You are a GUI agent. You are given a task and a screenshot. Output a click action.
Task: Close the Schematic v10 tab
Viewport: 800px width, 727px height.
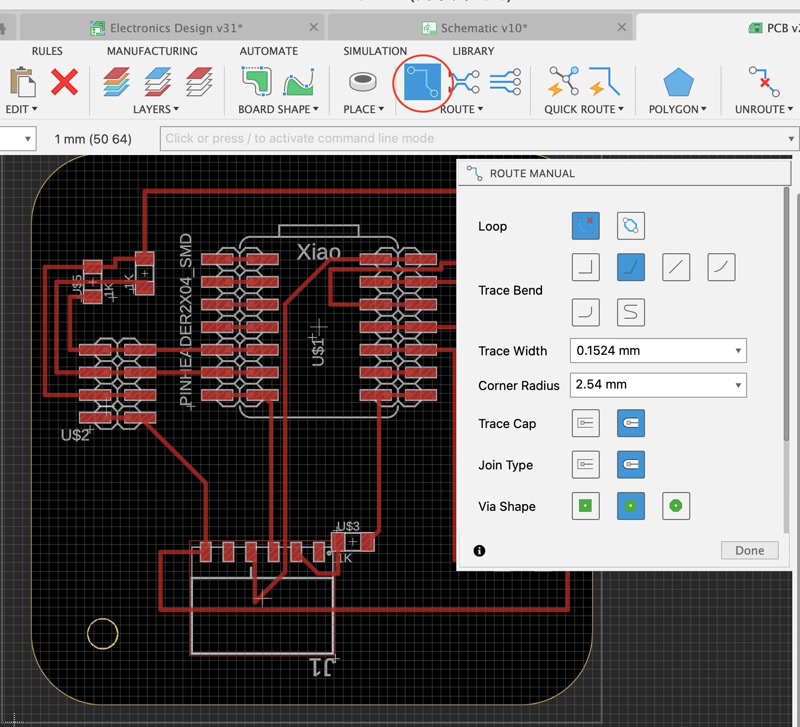[x=621, y=27]
